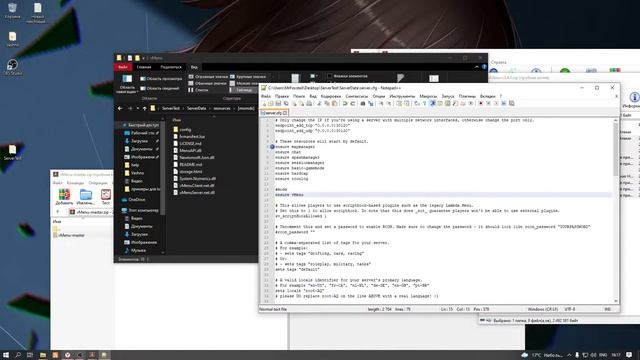Select OneDrive in Explorer sidebar
The width and height of the screenshot is (640, 360).
point(134,200)
